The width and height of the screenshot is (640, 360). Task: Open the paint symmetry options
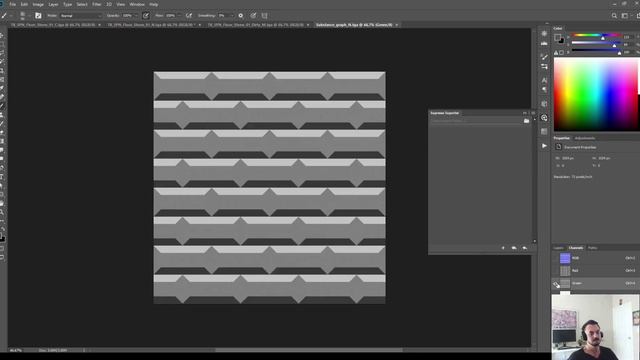264,16
